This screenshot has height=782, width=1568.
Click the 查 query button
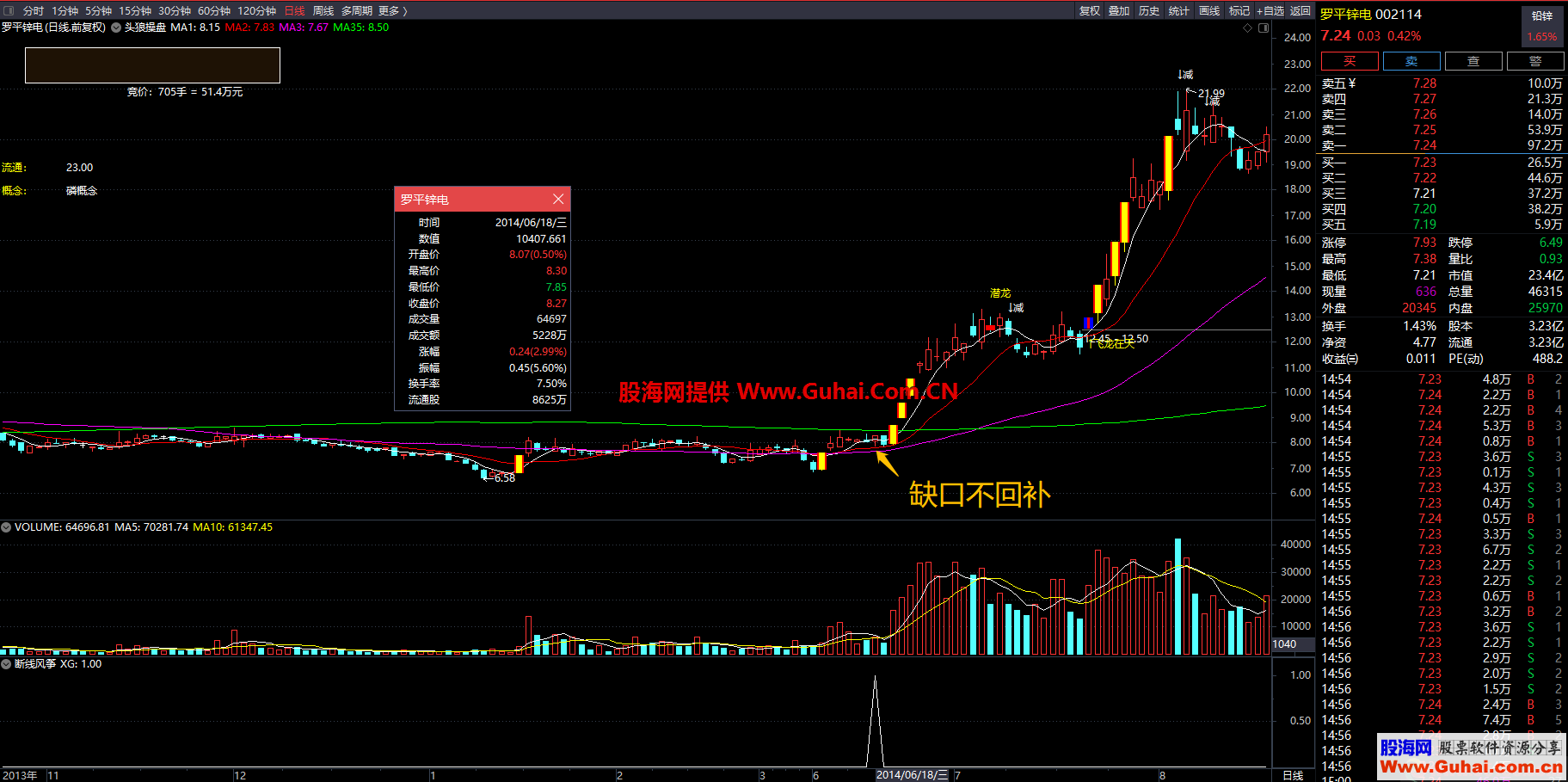[1473, 61]
